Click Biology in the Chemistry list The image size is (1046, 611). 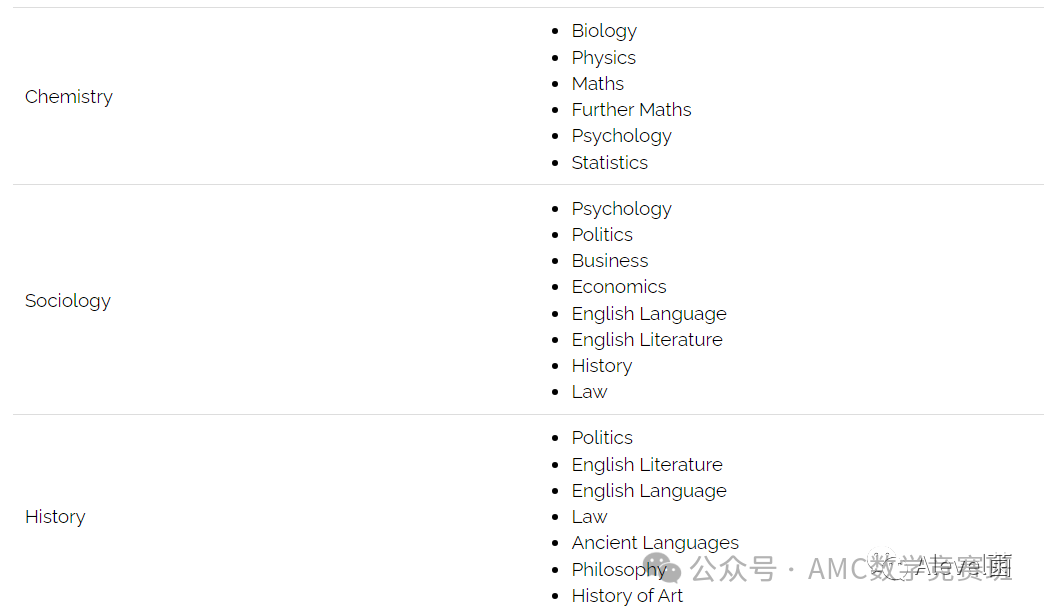click(603, 31)
